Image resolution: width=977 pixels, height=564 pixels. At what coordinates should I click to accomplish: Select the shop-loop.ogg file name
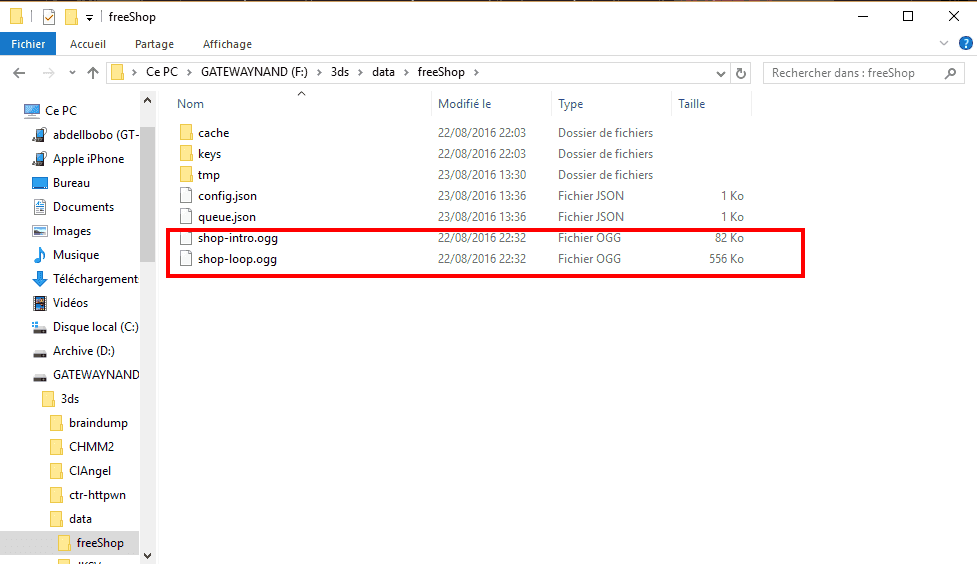coord(237,259)
